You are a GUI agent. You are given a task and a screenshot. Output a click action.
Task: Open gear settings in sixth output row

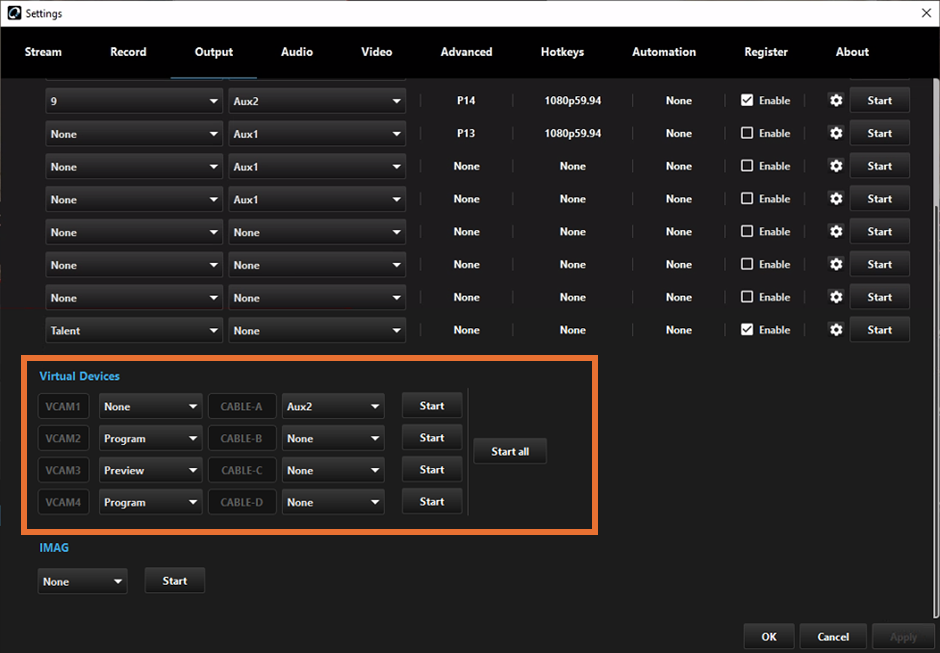tap(836, 265)
